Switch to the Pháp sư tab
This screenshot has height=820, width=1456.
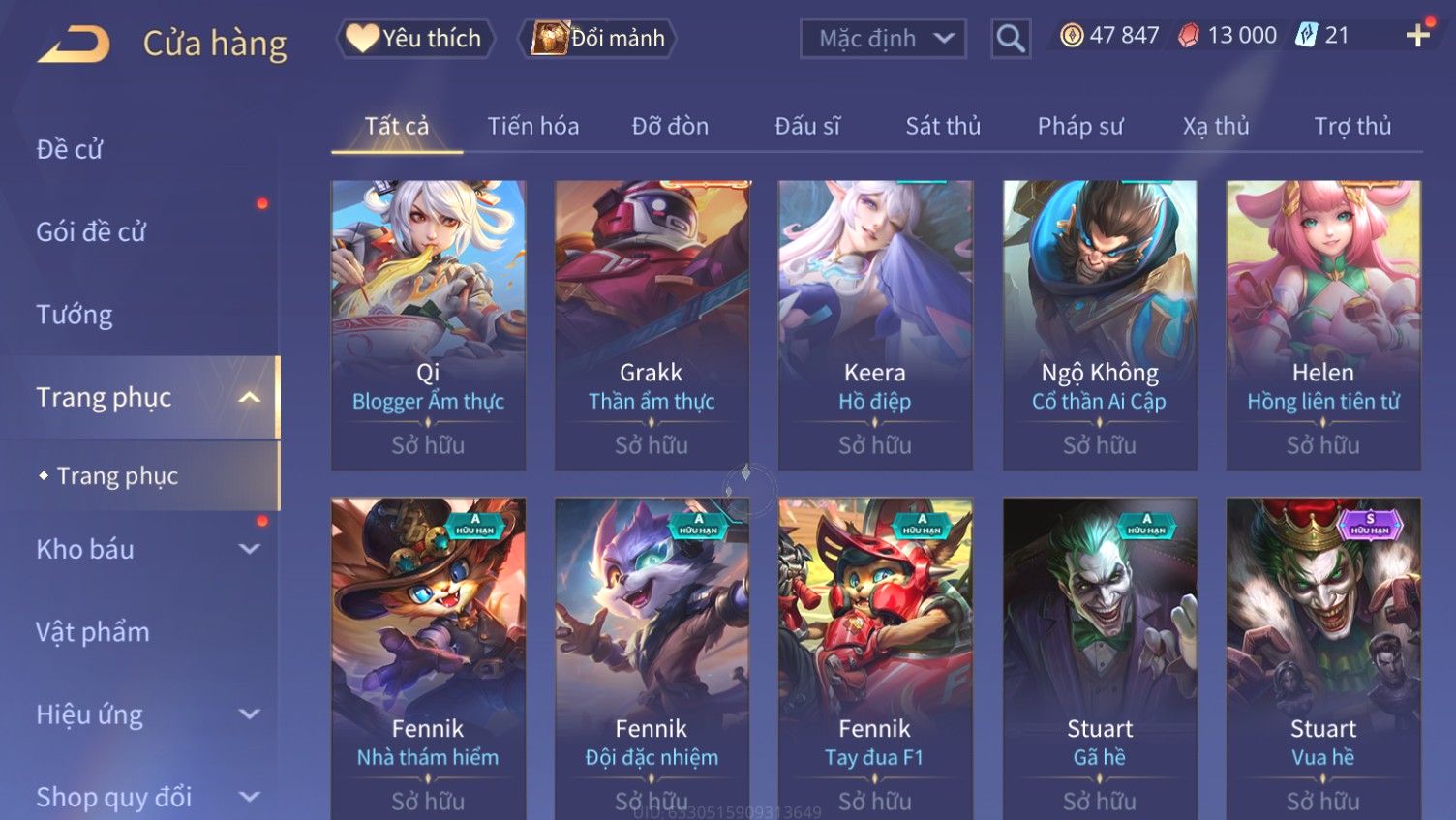[1080, 126]
